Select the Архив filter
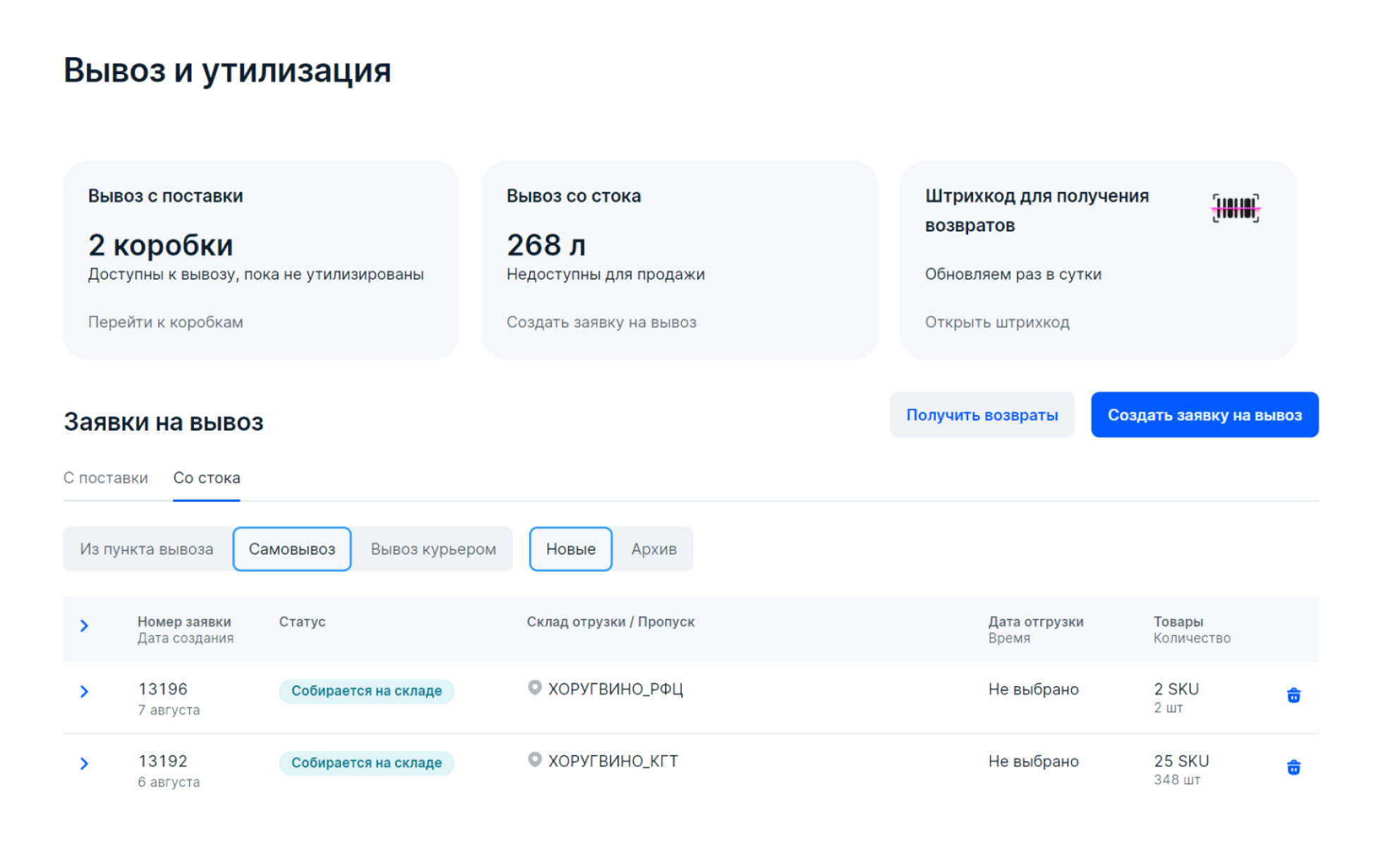 coord(653,548)
